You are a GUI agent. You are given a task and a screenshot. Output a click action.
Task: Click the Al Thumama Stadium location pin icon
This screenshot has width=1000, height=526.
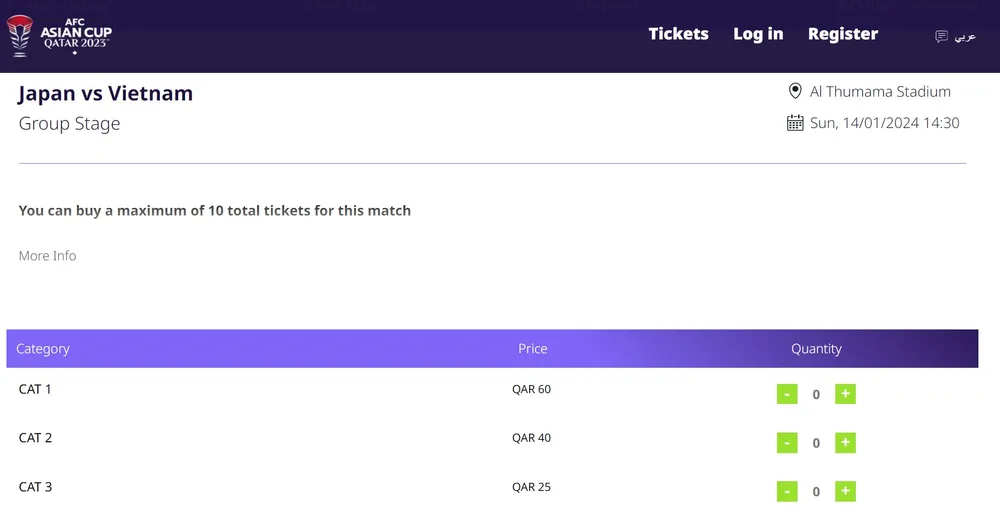coord(795,92)
